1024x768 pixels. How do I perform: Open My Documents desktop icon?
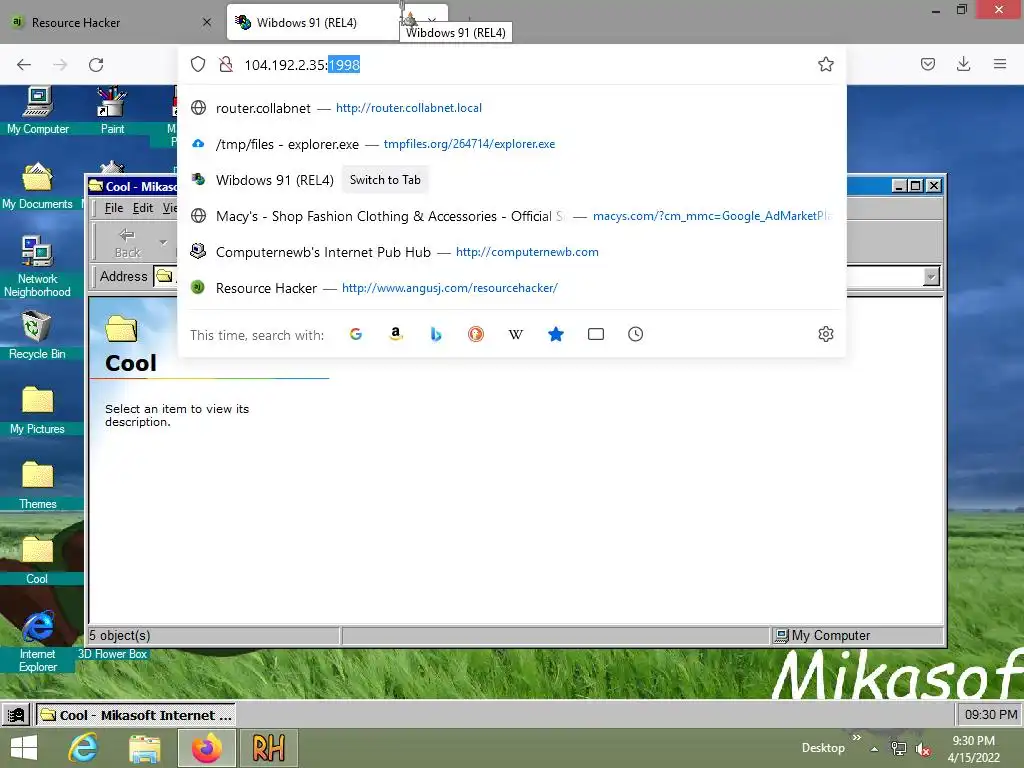37,185
